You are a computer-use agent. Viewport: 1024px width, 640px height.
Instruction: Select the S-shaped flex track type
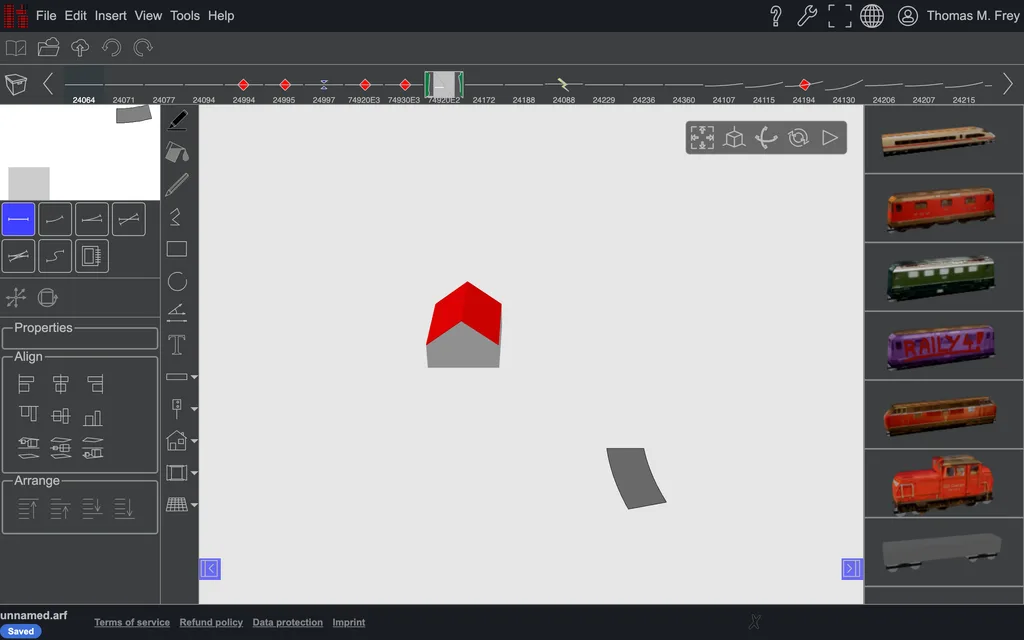tap(55, 255)
